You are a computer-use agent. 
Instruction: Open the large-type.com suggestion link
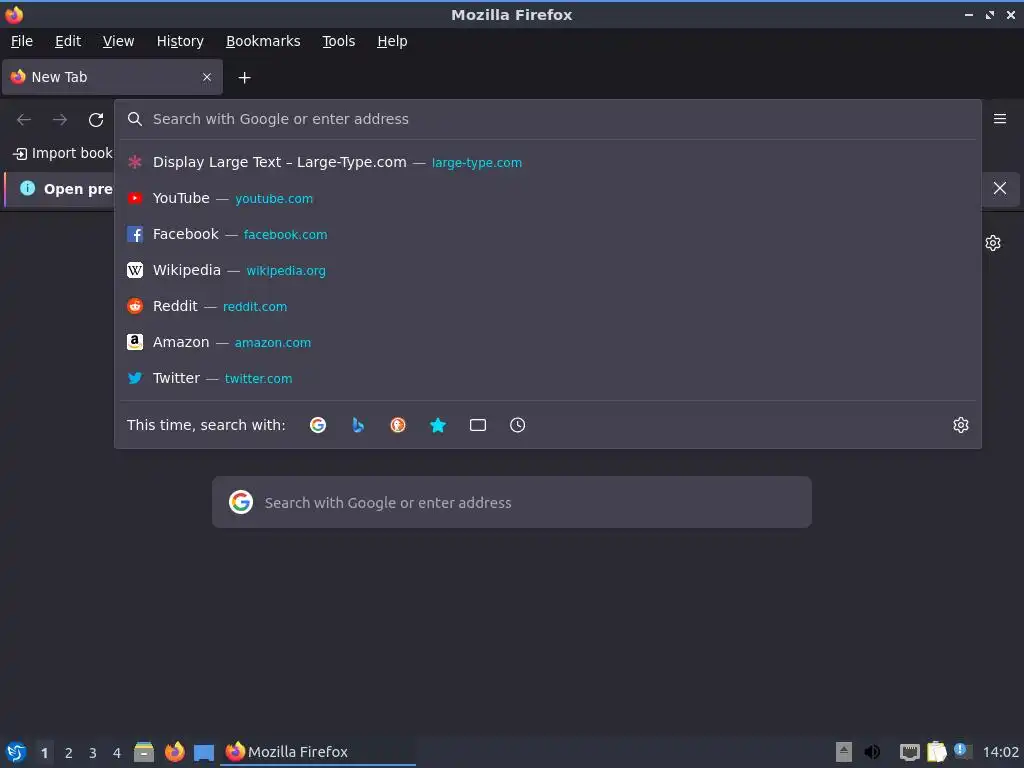pos(477,163)
